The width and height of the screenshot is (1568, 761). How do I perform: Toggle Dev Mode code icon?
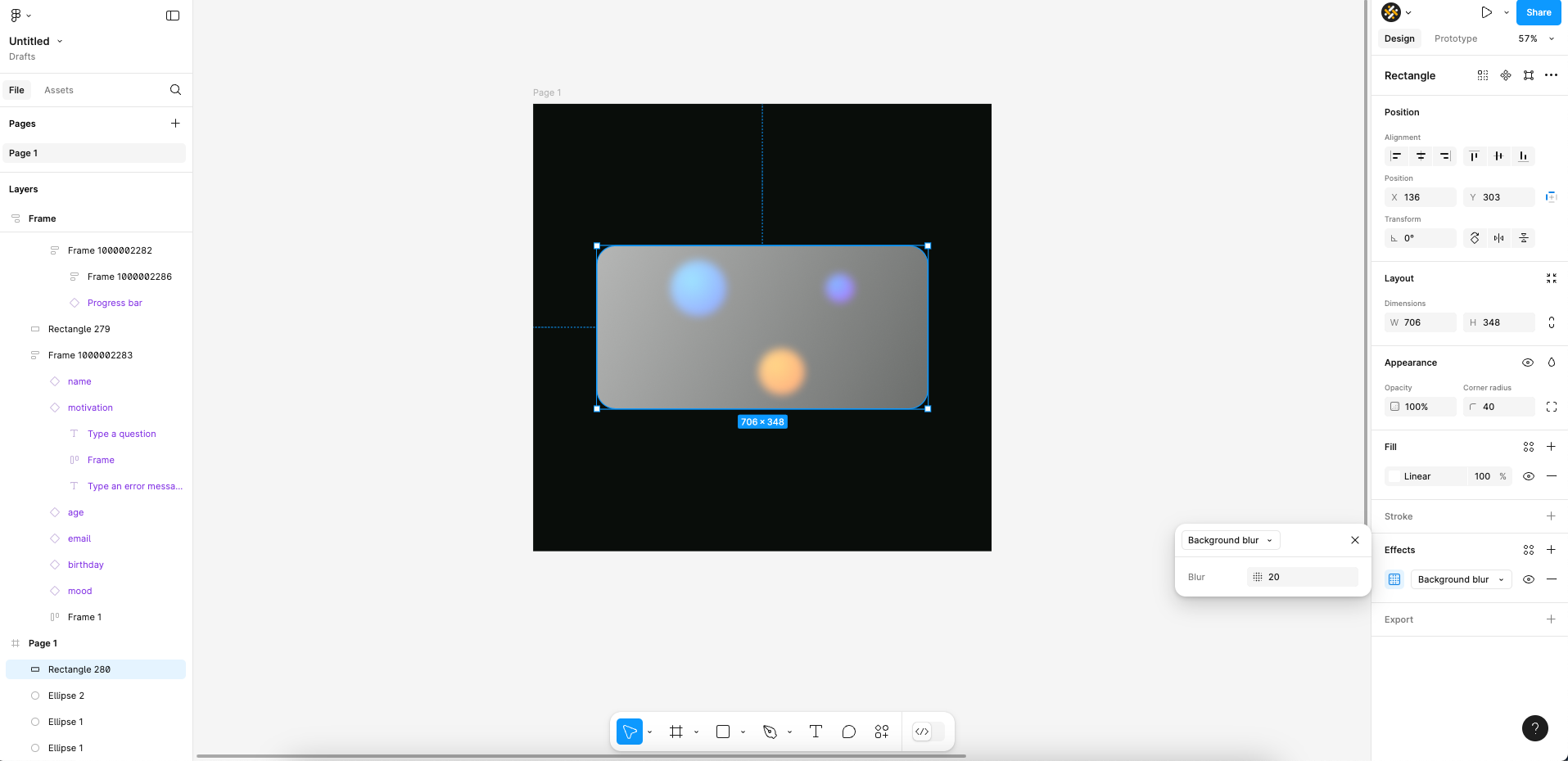[x=923, y=732]
